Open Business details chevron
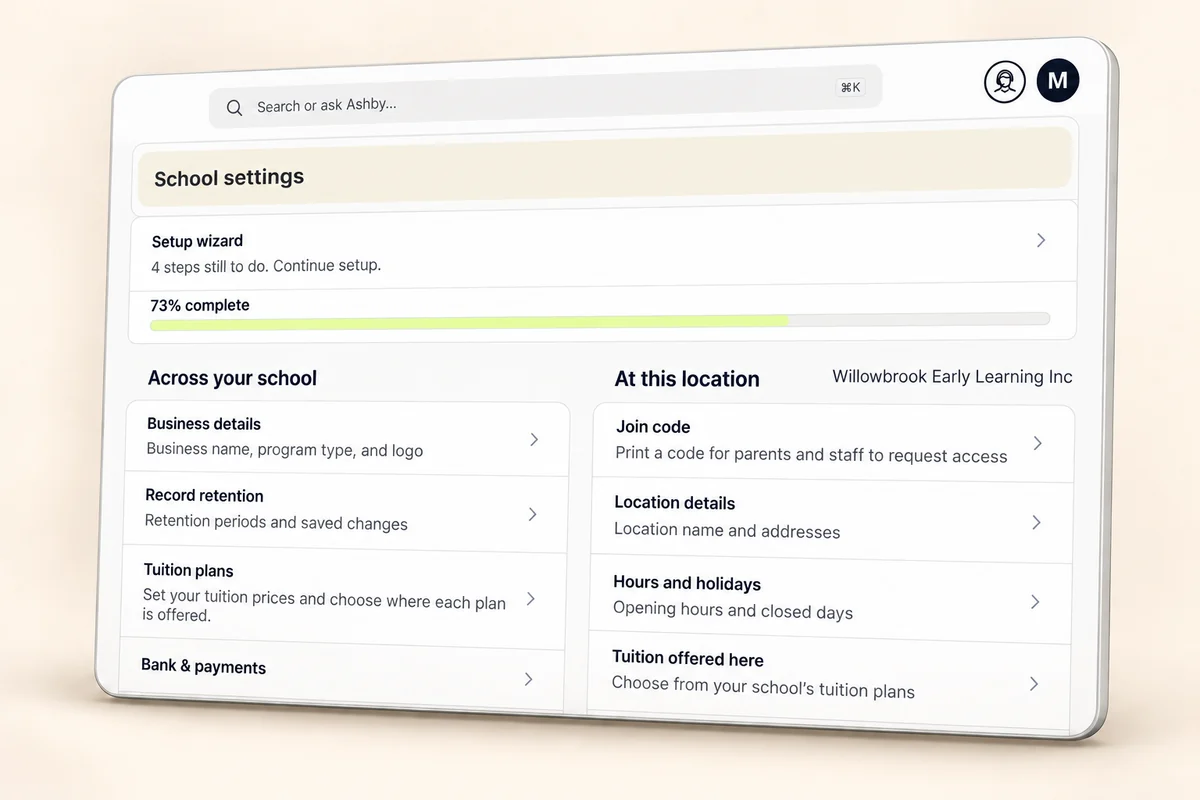 (534, 439)
